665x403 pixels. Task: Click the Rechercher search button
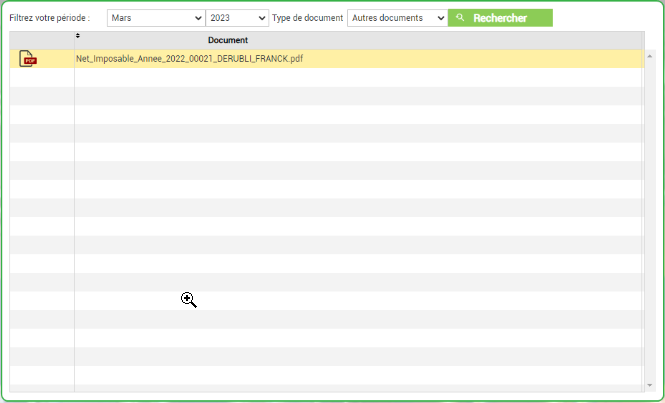pyautogui.click(x=500, y=18)
